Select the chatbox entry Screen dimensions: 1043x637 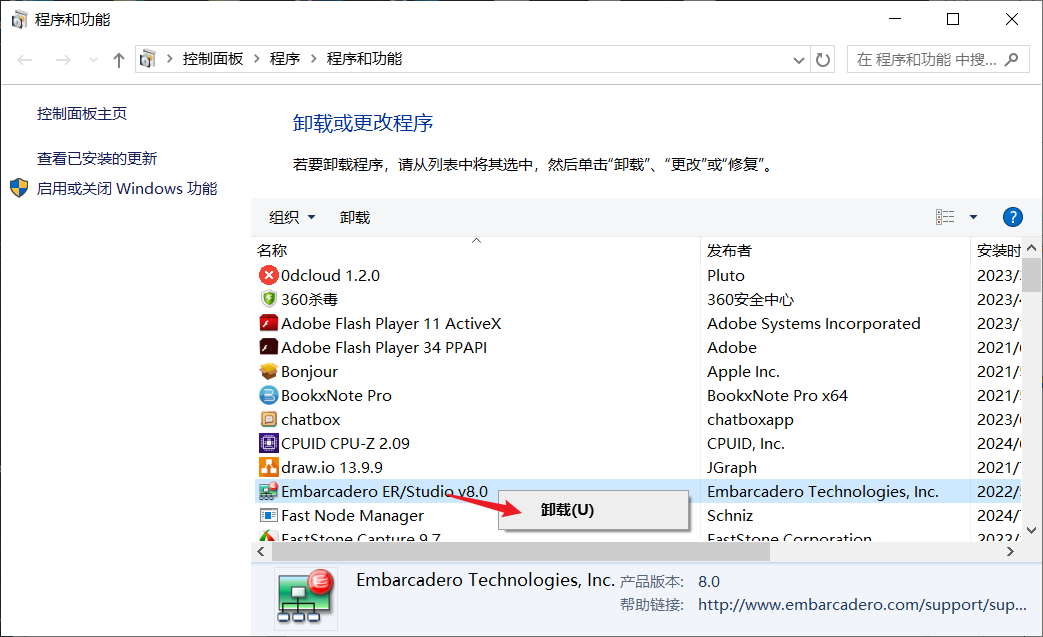coord(311,419)
